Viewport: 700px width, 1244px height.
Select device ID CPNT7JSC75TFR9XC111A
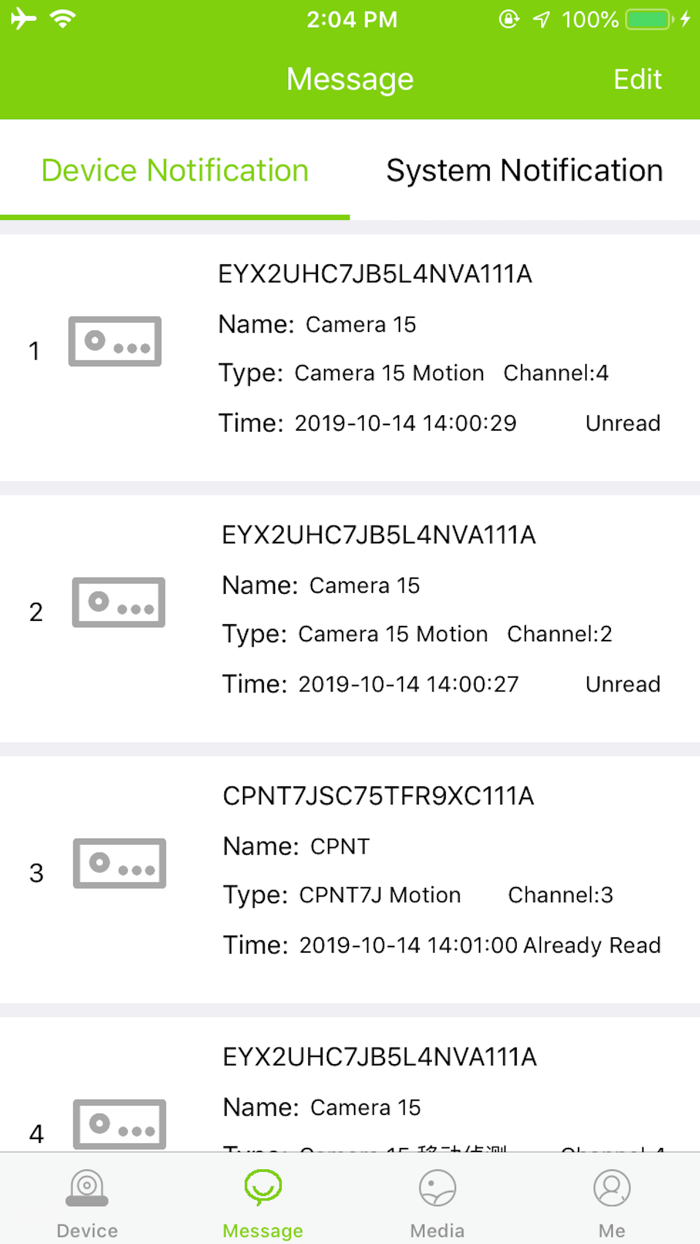pyautogui.click(x=378, y=796)
